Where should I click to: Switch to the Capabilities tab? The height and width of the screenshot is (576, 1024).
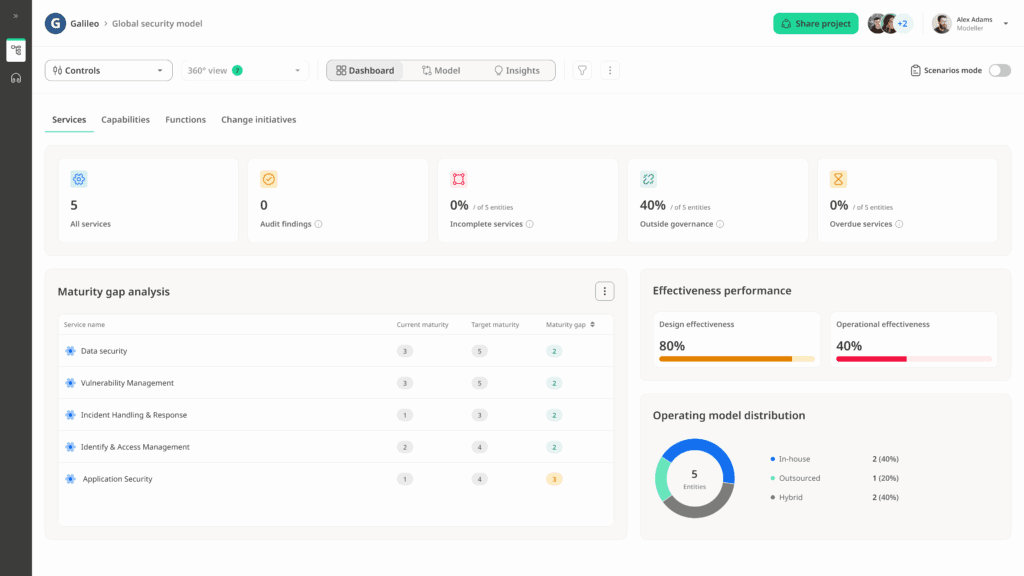(x=125, y=120)
